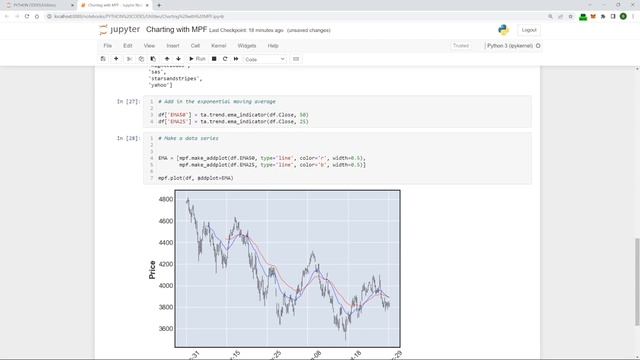
Task: Open the Kernel menu
Action: pos(218,46)
